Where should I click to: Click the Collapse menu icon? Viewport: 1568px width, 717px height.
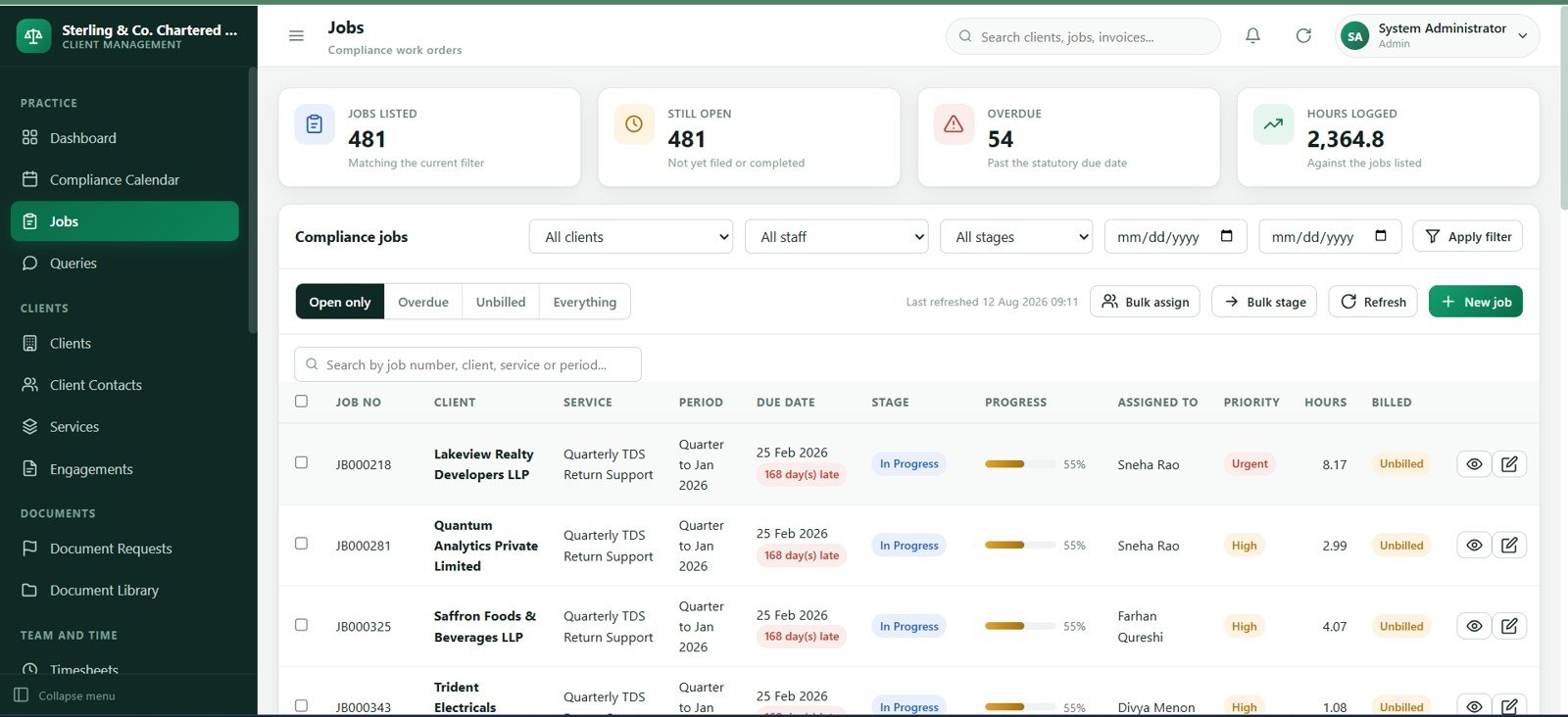tap(21, 695)
